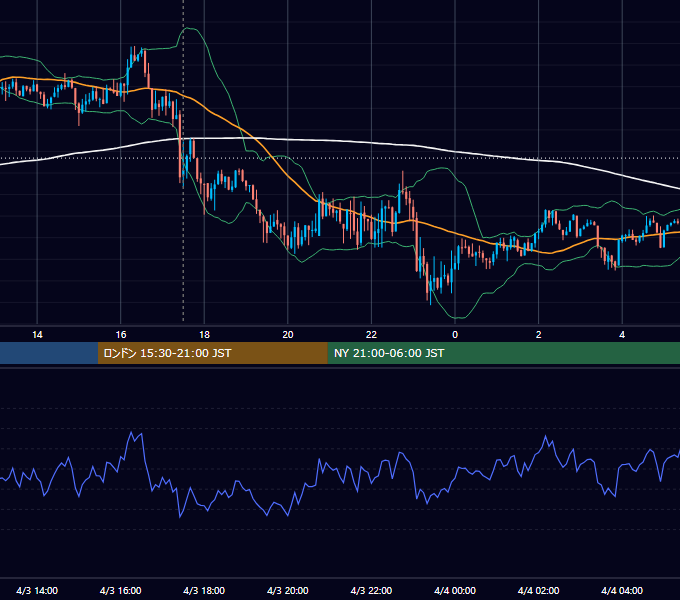Click the 14 hour label on price chart axis
Image resolution: width=680 pixels, height=600 pixels.
click(x=37, y=335)
